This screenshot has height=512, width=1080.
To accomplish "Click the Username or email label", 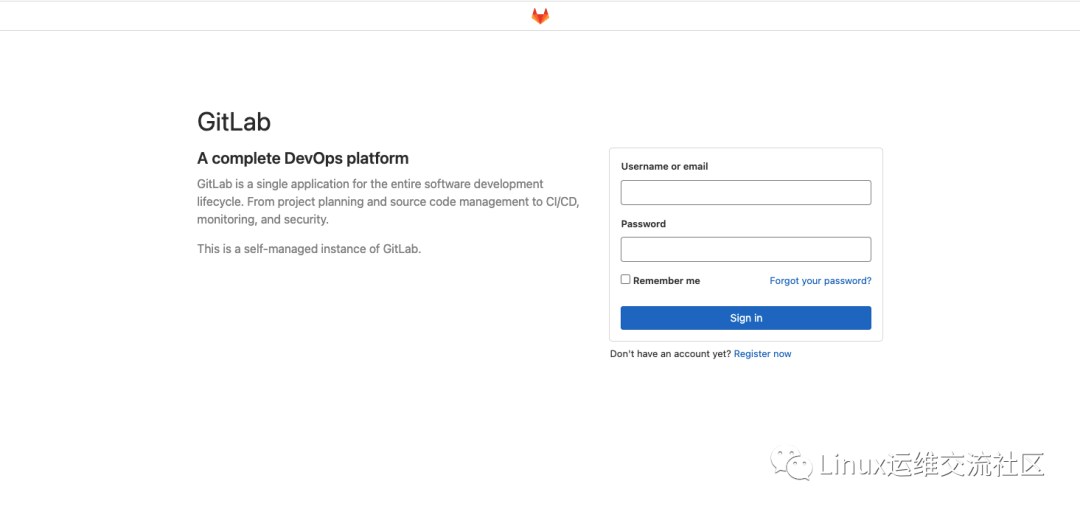I will pos(664,166).
